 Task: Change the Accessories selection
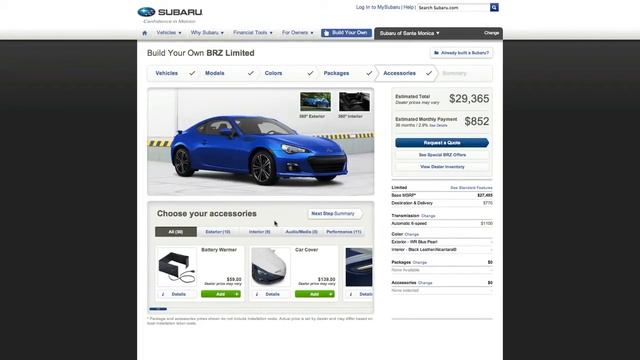pyautogui.click(x=425, y=283)
